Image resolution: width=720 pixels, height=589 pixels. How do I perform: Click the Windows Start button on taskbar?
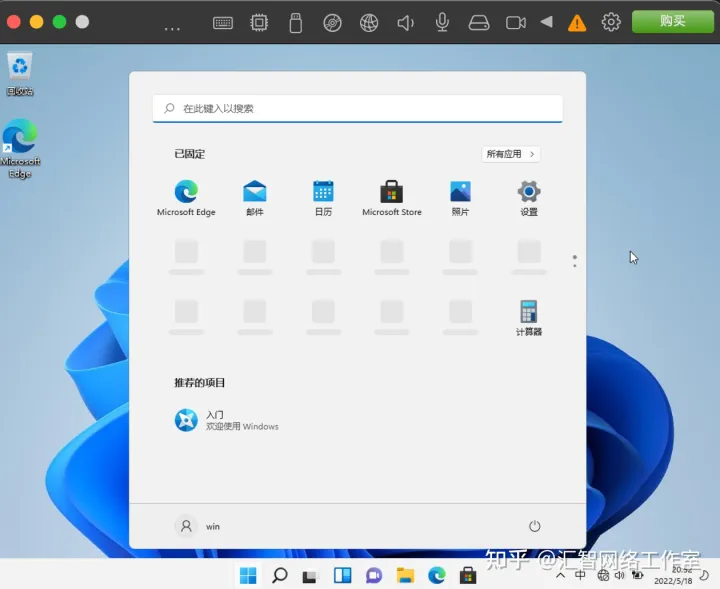point(248,575)
